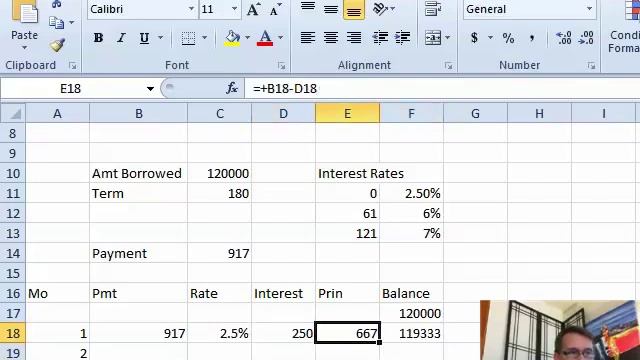The image size is (640, 360).
Task: Click Merge & Center icon
Action: pos(433,38)
